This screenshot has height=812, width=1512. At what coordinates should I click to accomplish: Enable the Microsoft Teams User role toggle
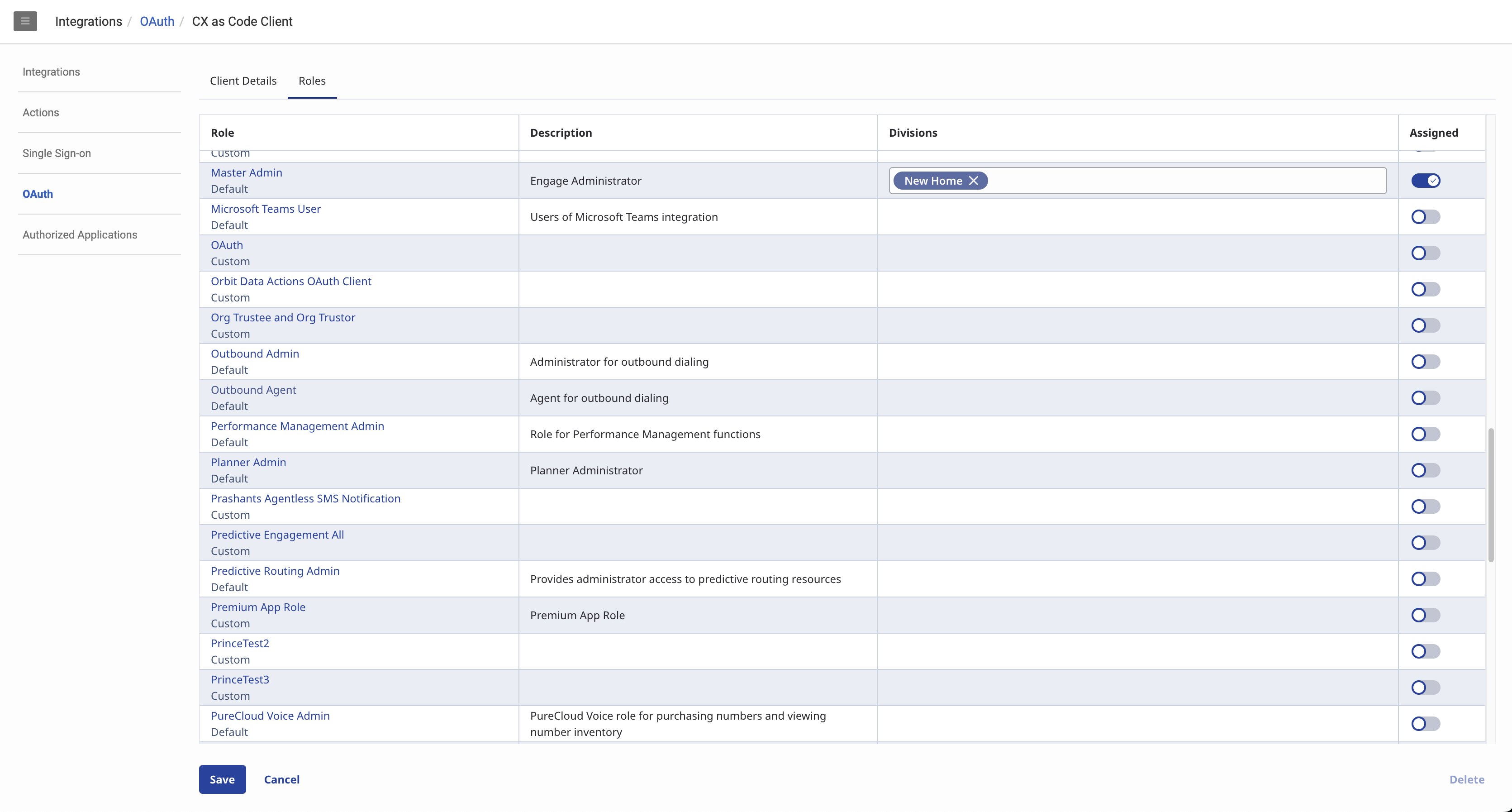pos(1425,217)
